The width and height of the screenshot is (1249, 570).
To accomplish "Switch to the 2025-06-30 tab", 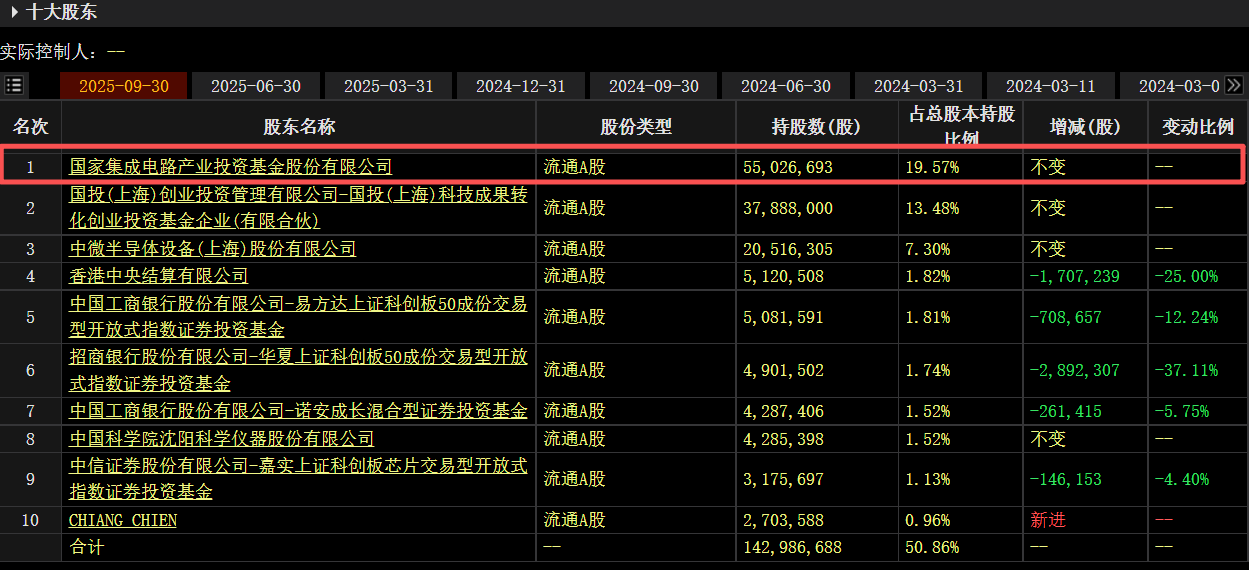I will pos(256,86).
